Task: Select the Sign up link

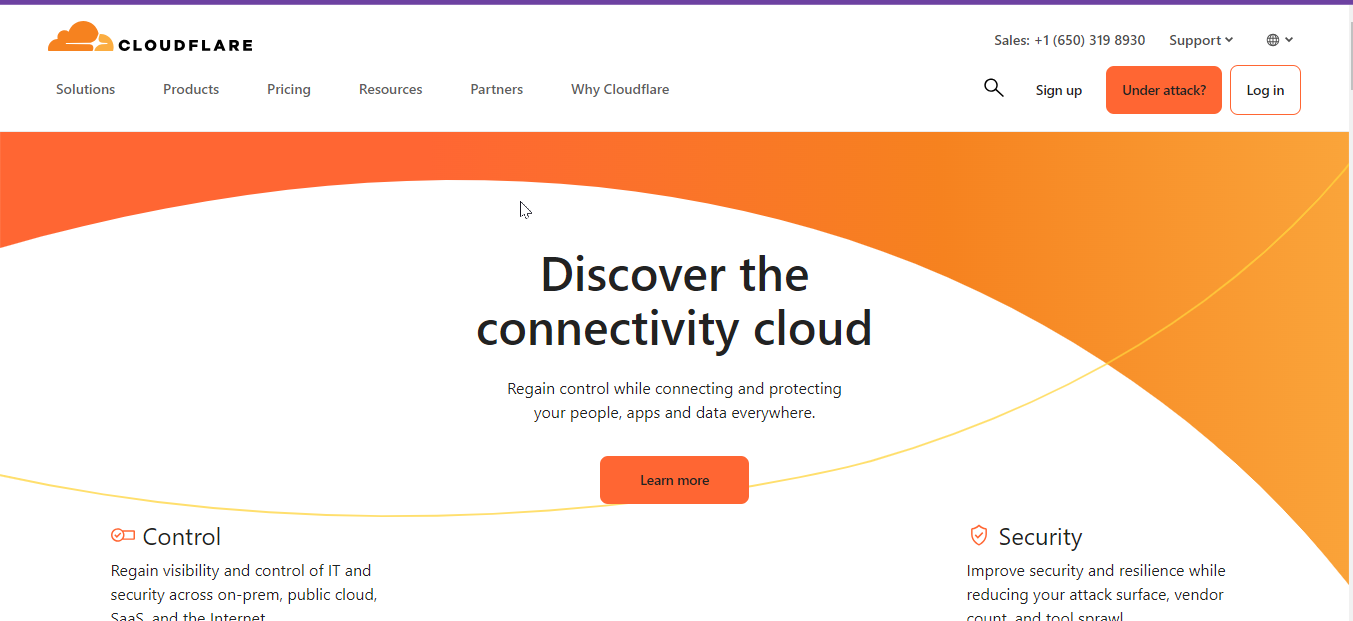Action: point(1058,89)
